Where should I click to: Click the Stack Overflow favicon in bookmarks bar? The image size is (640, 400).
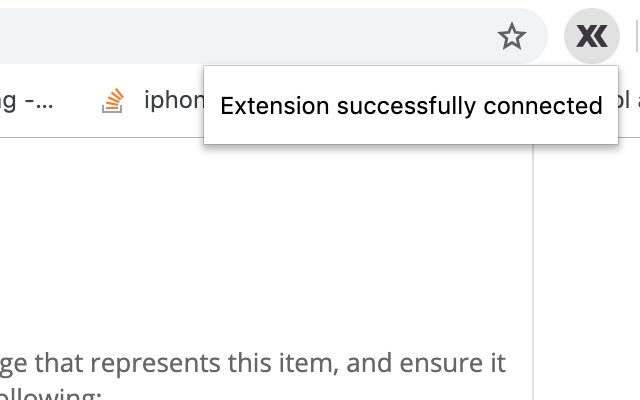pos(113,100)
